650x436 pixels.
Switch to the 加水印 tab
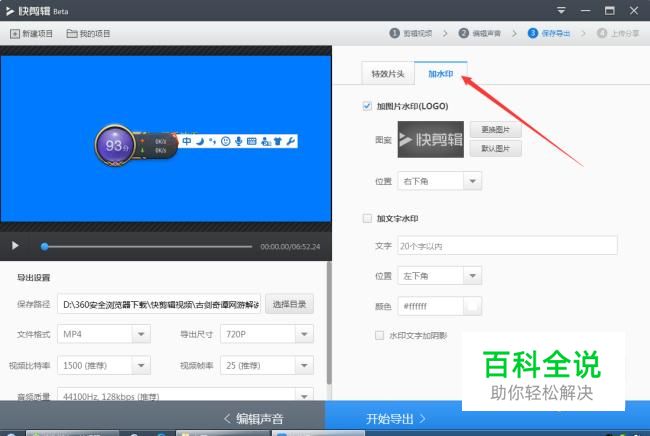[x=441, y=73]
